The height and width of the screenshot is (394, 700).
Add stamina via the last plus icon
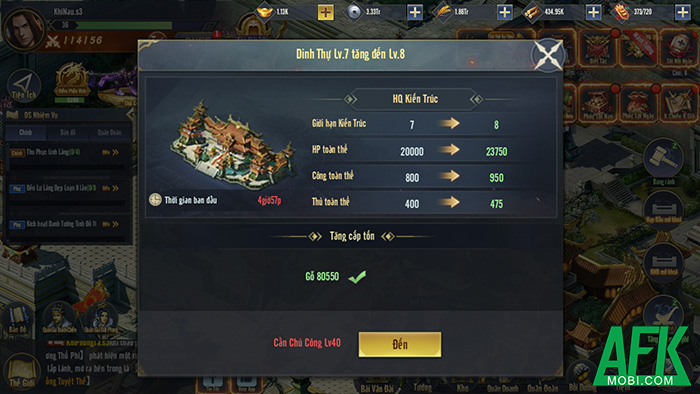click(x=683, y=12)
